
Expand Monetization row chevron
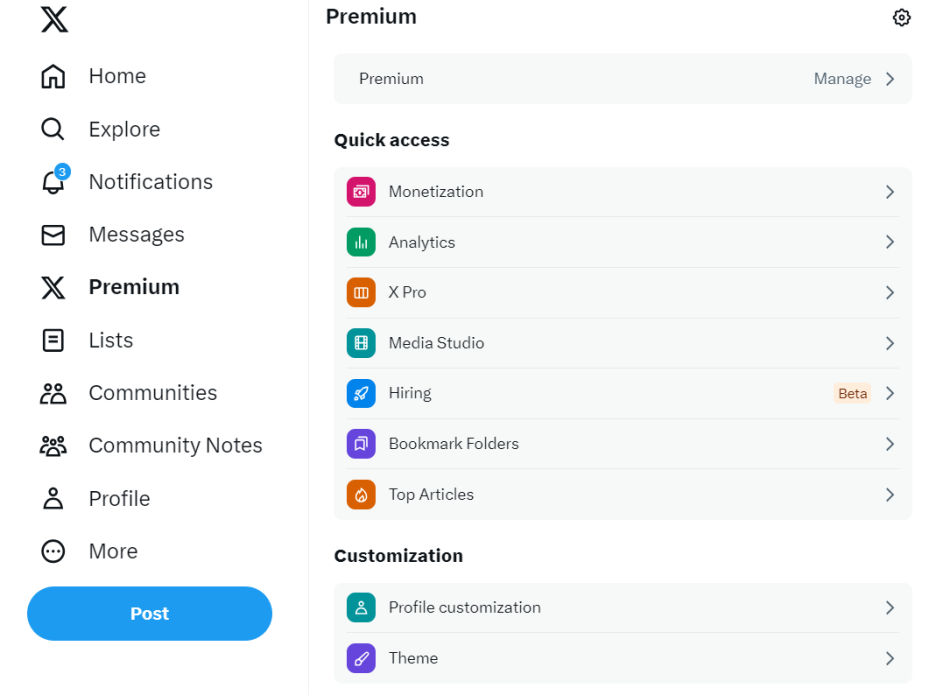890,192
